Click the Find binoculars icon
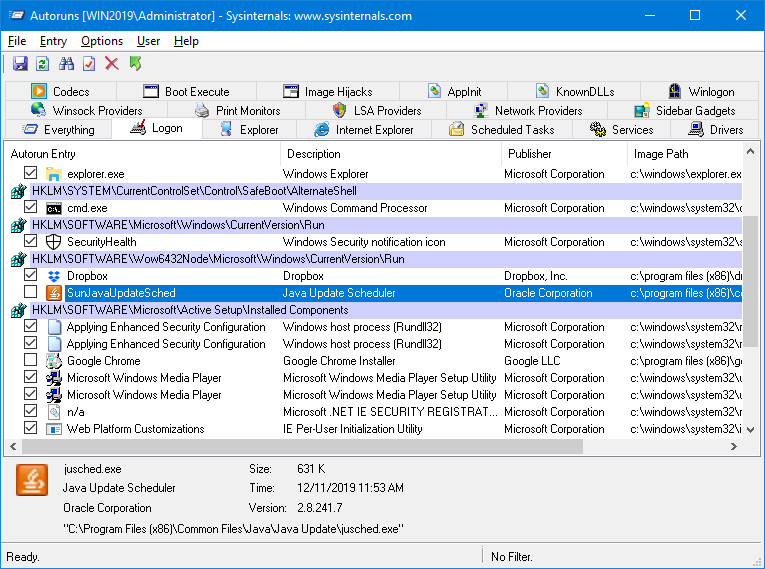Viewport: 765px width, 569px height. pyautogui.click(x=66, y=64)
